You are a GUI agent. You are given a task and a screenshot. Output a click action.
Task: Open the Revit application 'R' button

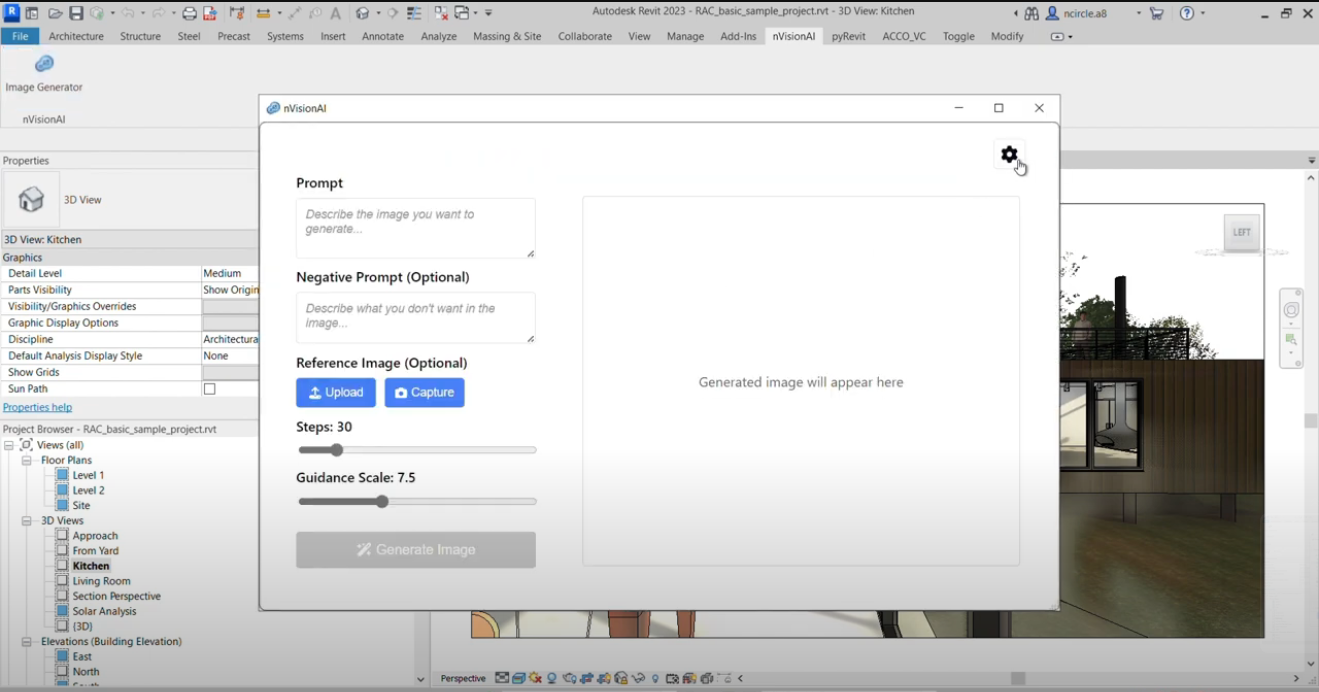(x=12, y=13)
